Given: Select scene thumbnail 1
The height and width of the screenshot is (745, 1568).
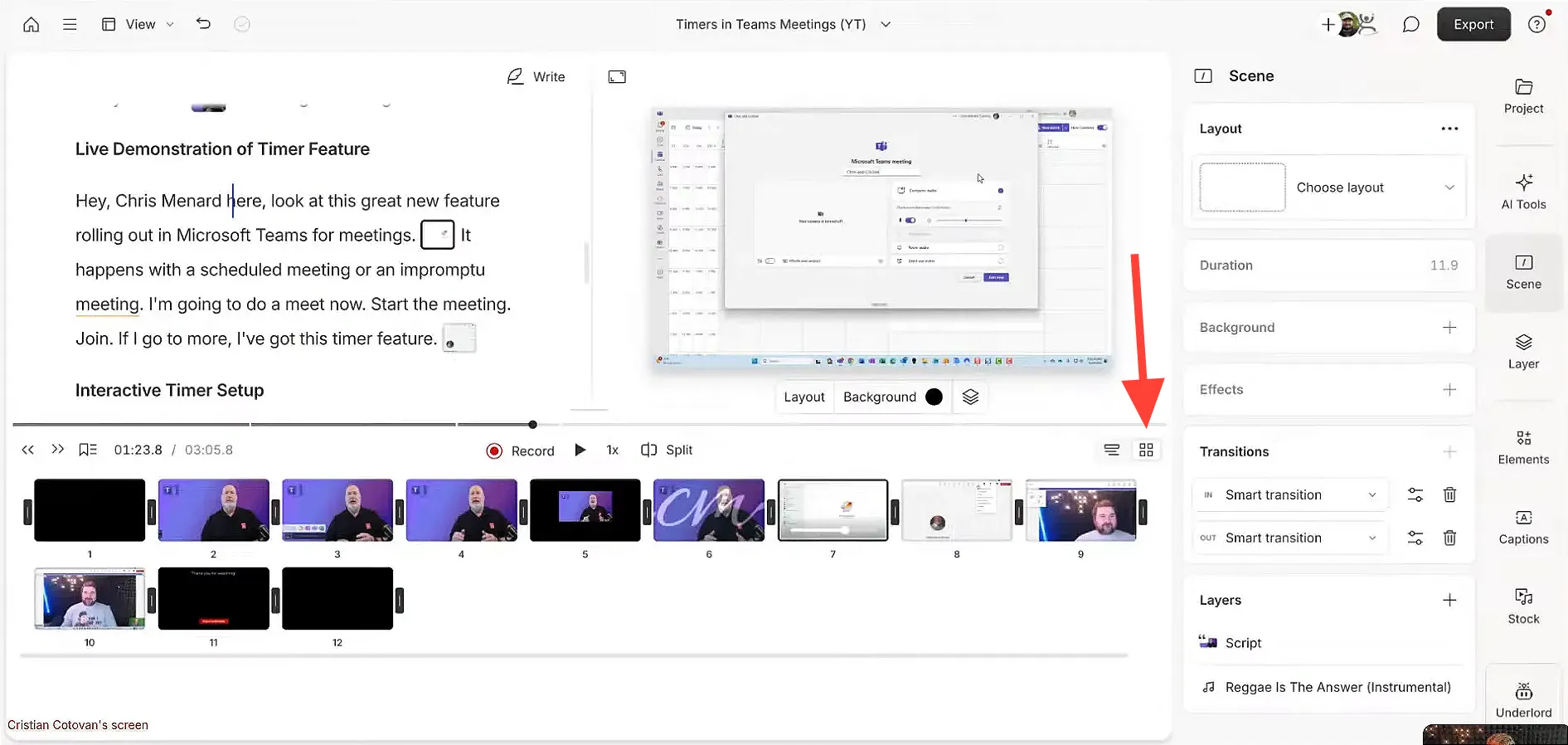Looking at the screenshot, I should pyautogui.click(x=90, y=510).
